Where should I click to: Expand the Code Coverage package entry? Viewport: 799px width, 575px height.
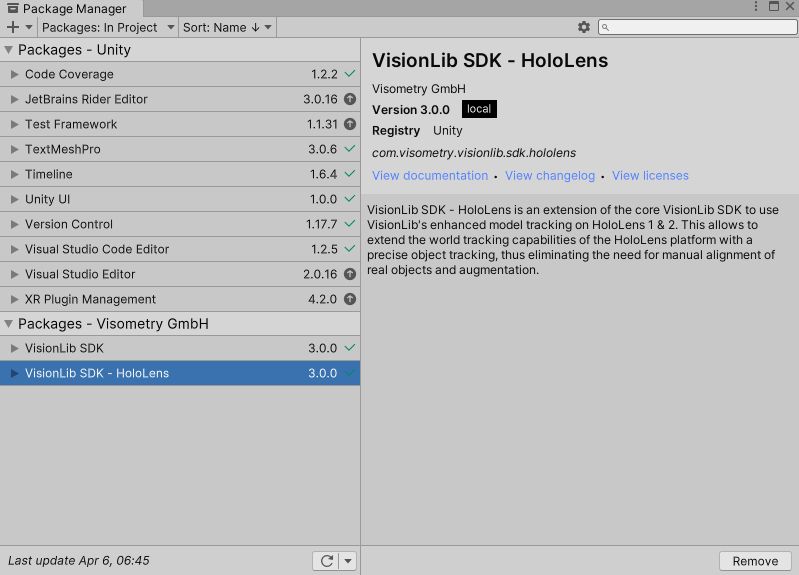tap(14, 74)
